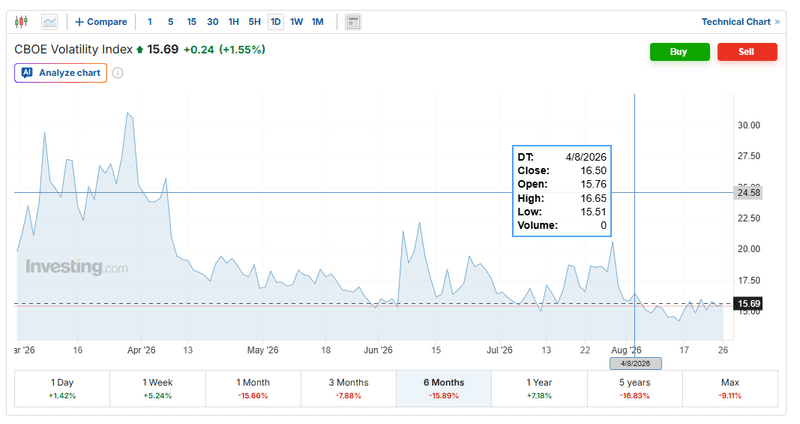This screenshot has width=800, height=424.
Task: Click the AI badge on Analyze chart
Action: (x=27, y=72)
